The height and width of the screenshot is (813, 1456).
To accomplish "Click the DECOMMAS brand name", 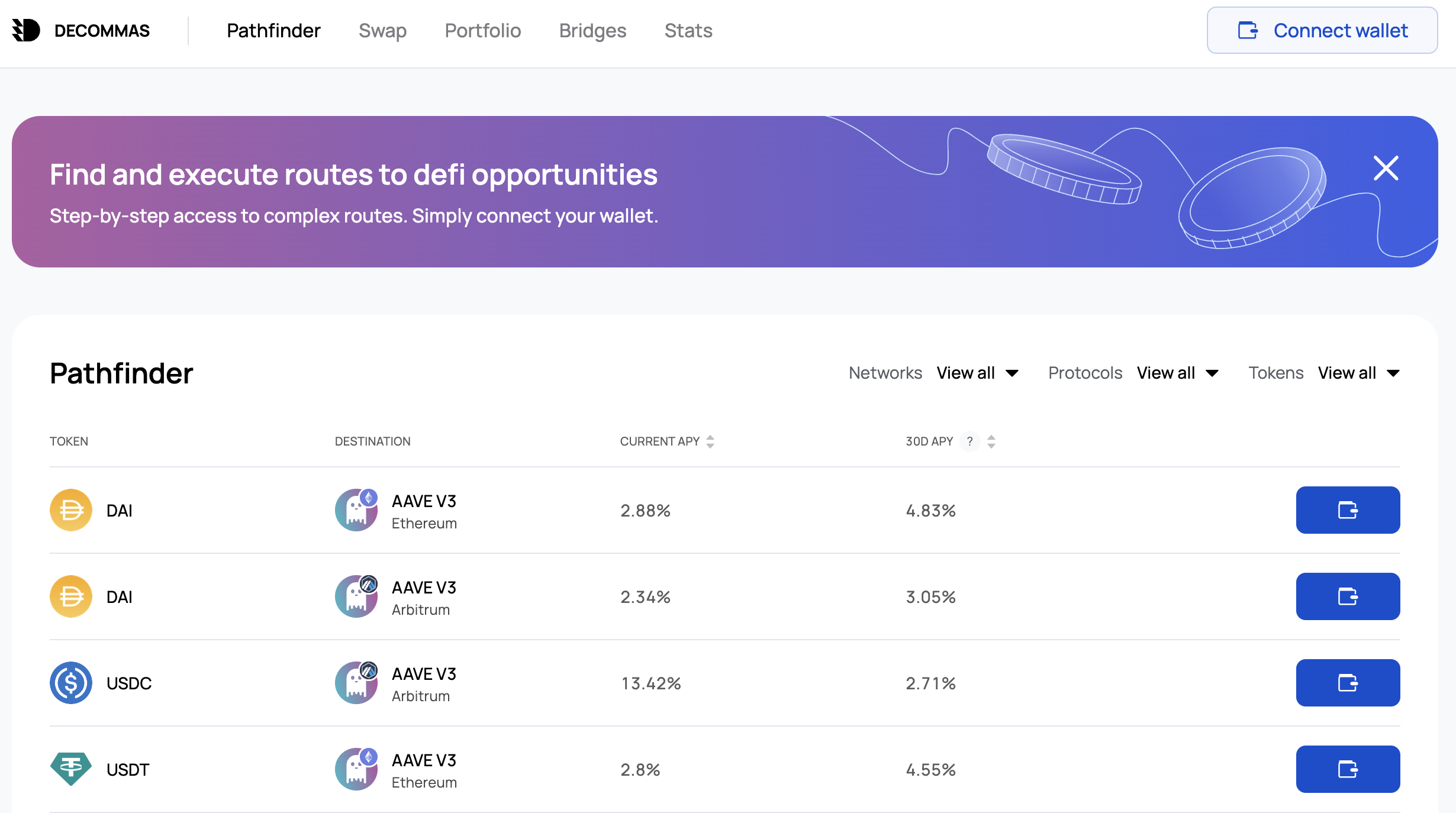I will 102,31.
